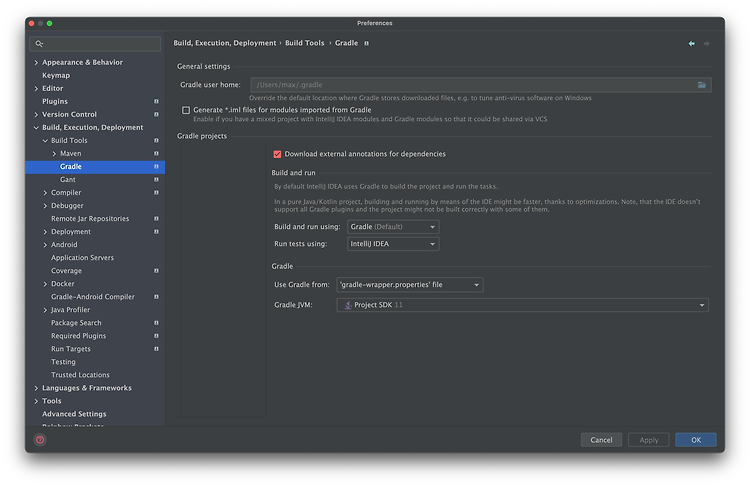
Task: Uncheck Download external annotations for dependencies
Action: click(x=277, y=154)
